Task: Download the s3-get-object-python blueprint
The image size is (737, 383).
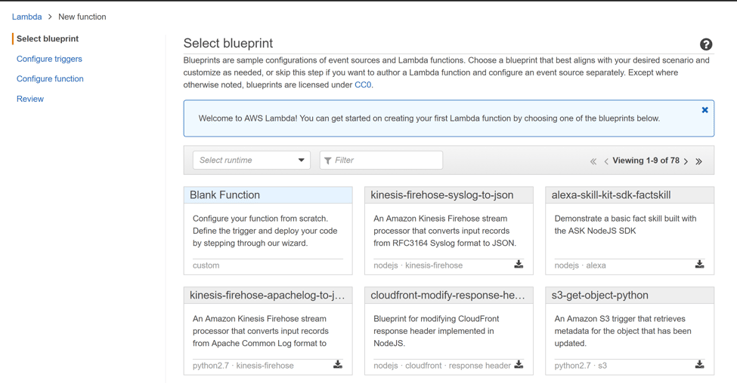Action: 699,364
